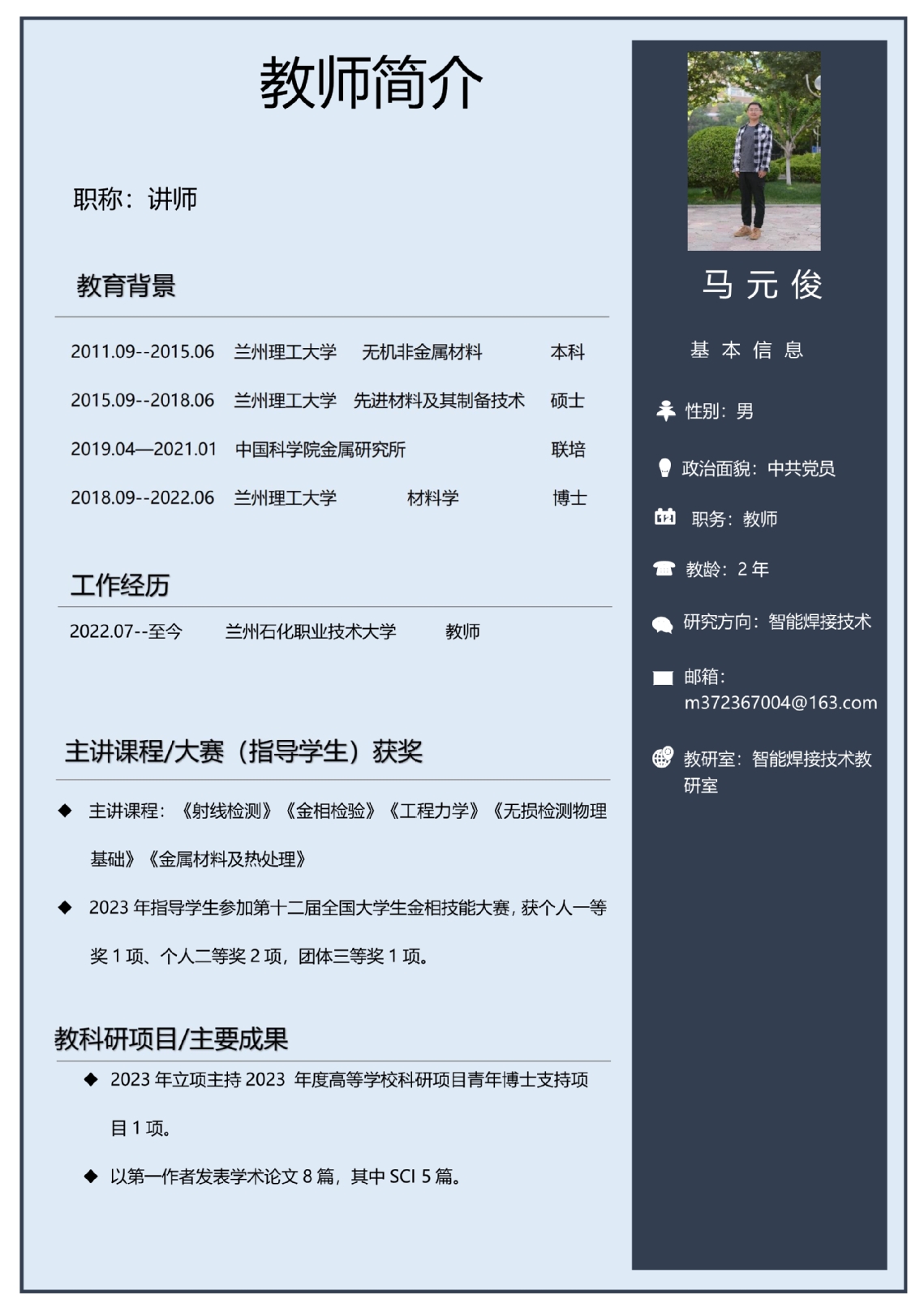
Task: Select the 工作经历 section heading
Action: 119,585
